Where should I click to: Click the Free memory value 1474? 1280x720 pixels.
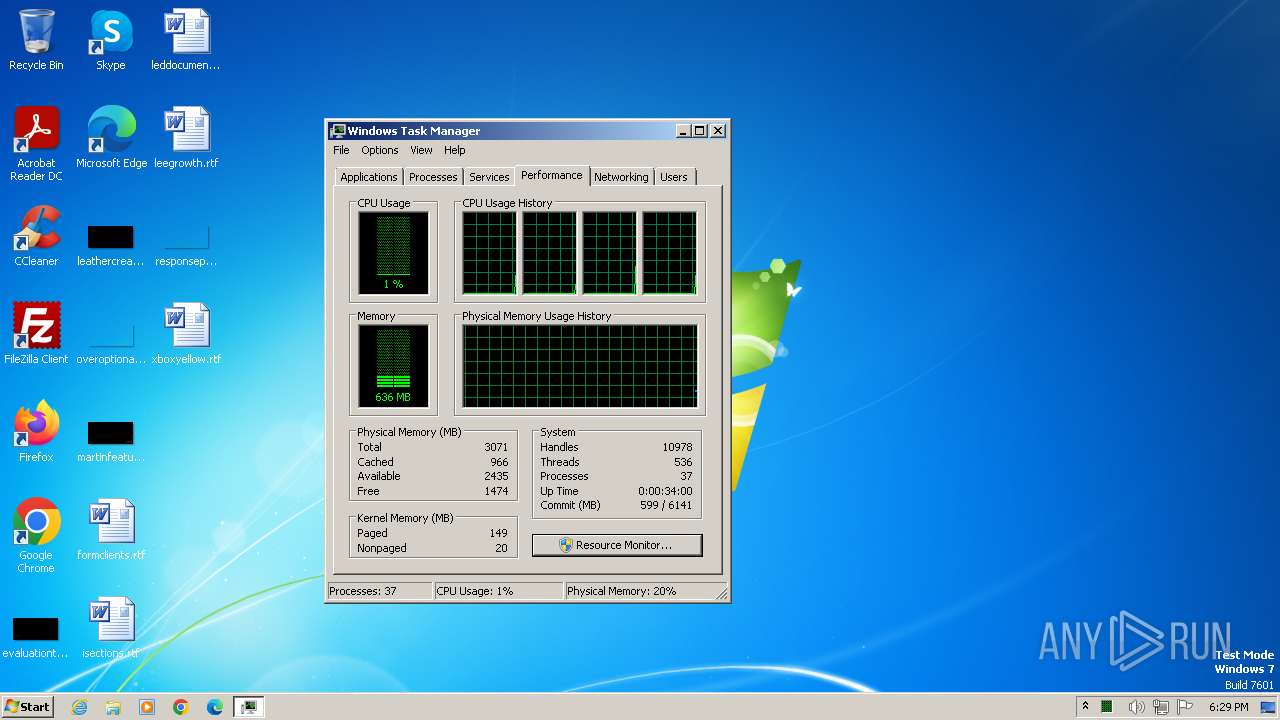point(496,491)
